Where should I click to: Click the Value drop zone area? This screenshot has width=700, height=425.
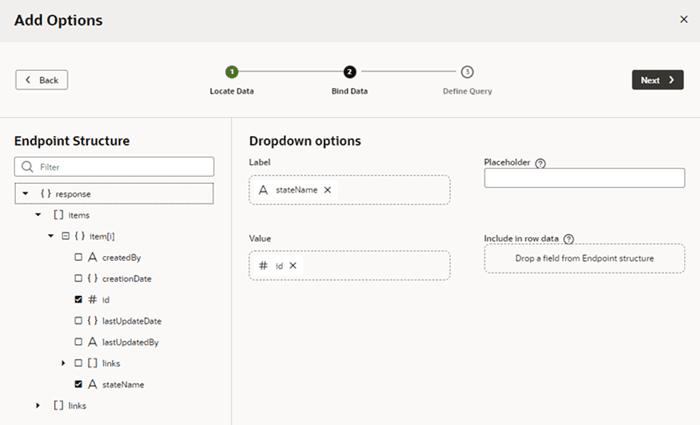point(350,266)
